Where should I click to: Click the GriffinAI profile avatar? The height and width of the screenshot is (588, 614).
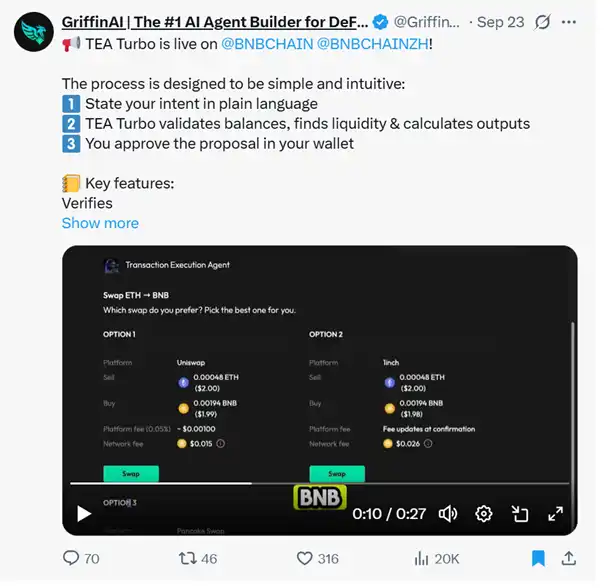click(x=33, y=33)
